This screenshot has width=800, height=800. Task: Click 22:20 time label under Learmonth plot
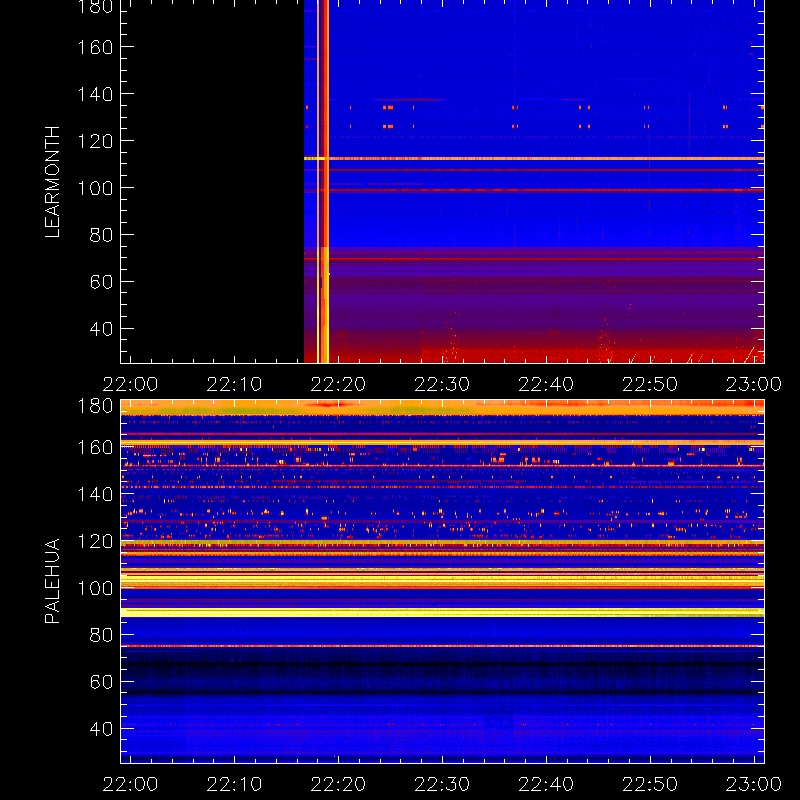tap(338, 384)
